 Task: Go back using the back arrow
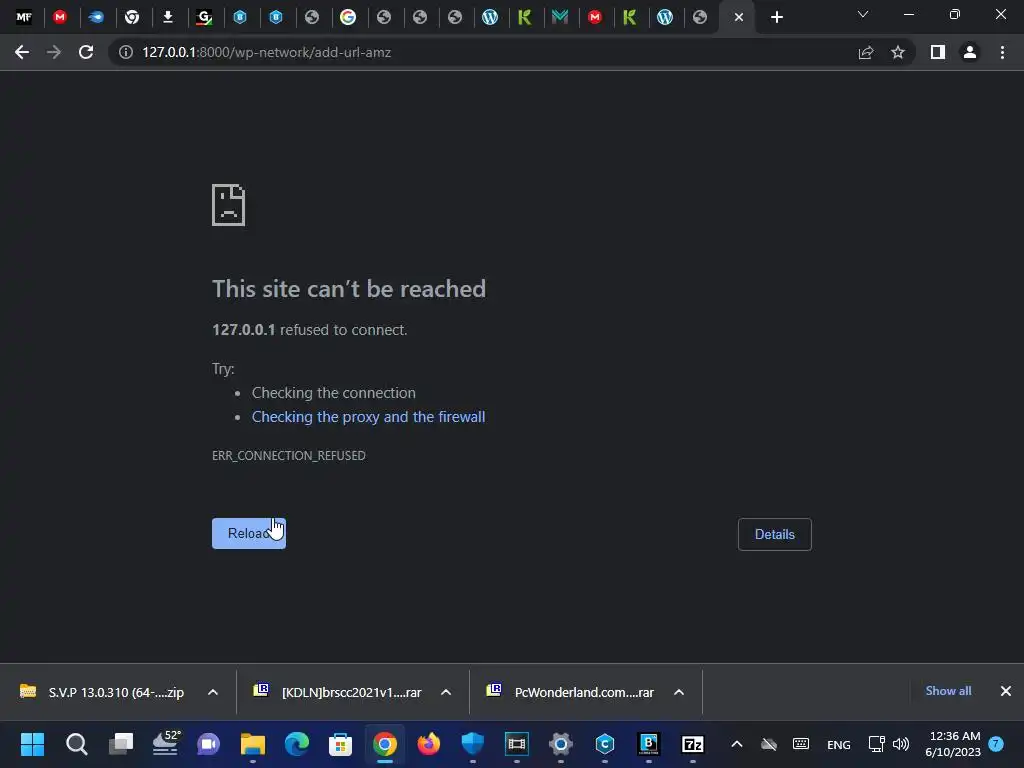[x=22, y=52]
